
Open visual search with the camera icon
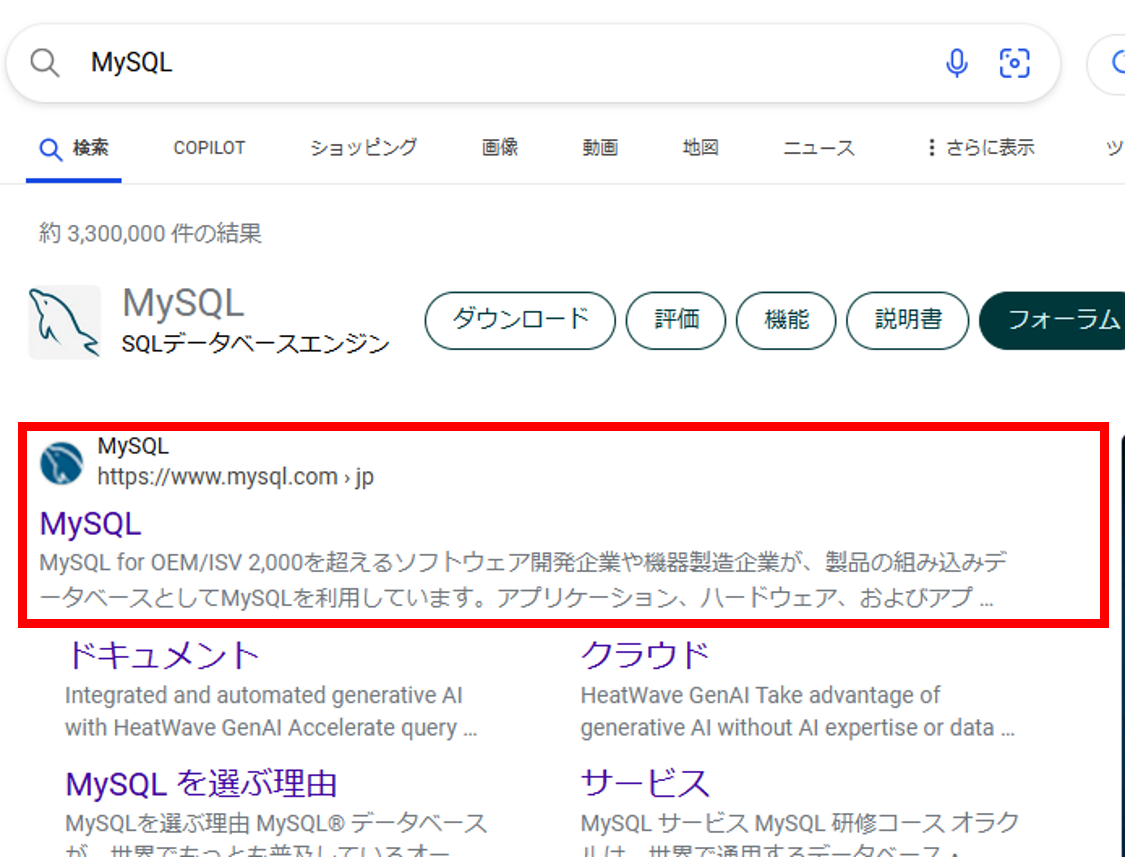(1015, 62)
